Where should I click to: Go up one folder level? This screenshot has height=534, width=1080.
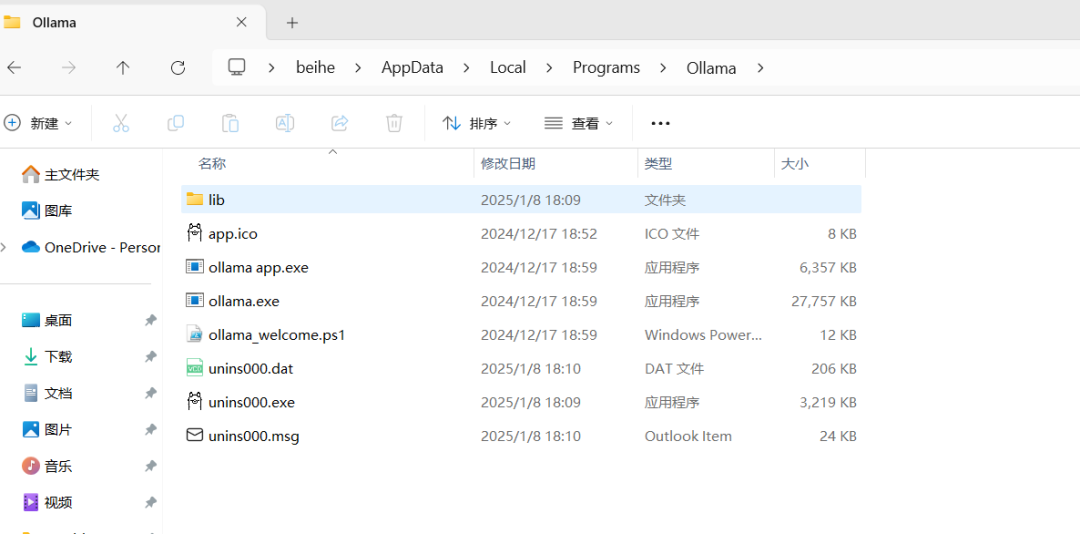pos(123,68)
